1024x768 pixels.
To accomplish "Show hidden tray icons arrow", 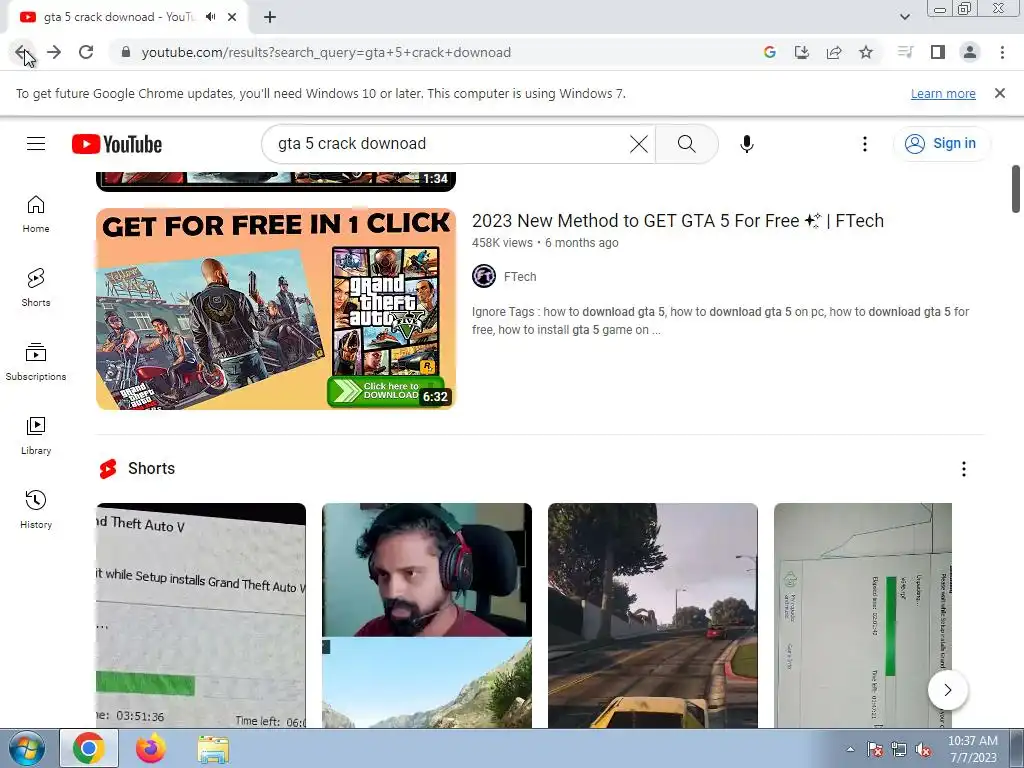I will [850, 750].
